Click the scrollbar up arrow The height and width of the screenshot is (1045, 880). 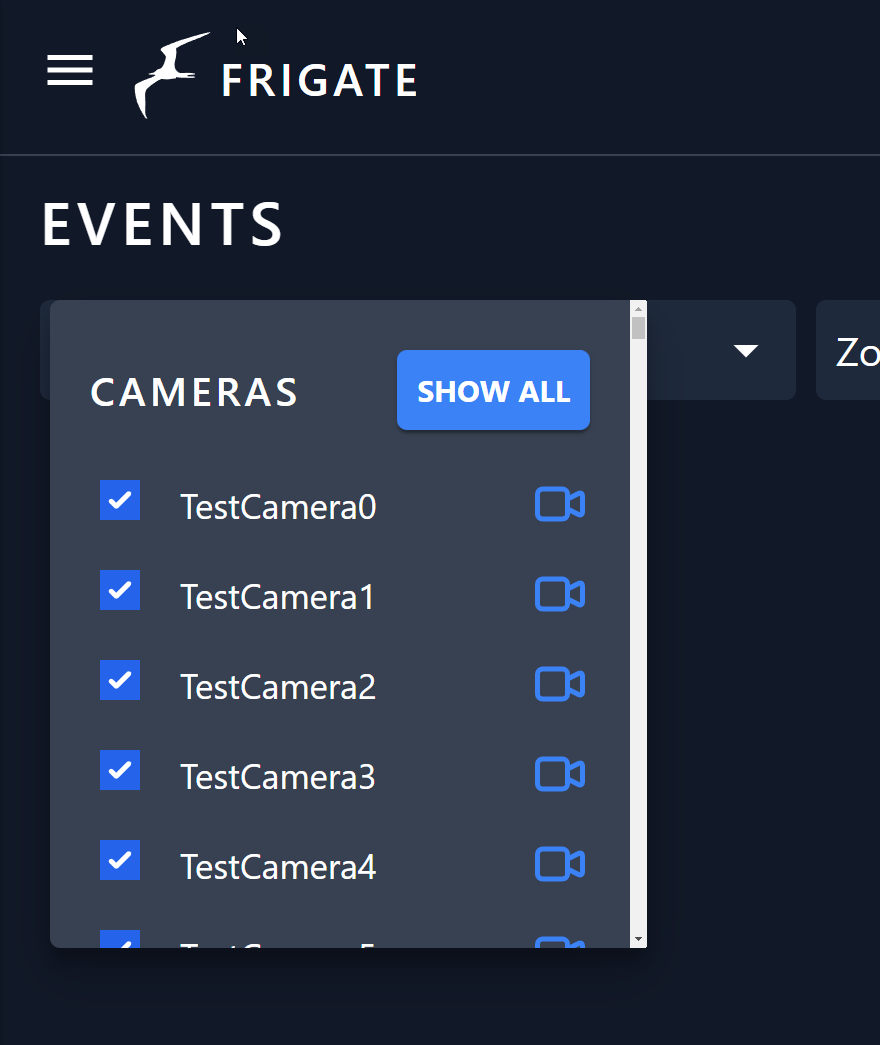(639, 309)
